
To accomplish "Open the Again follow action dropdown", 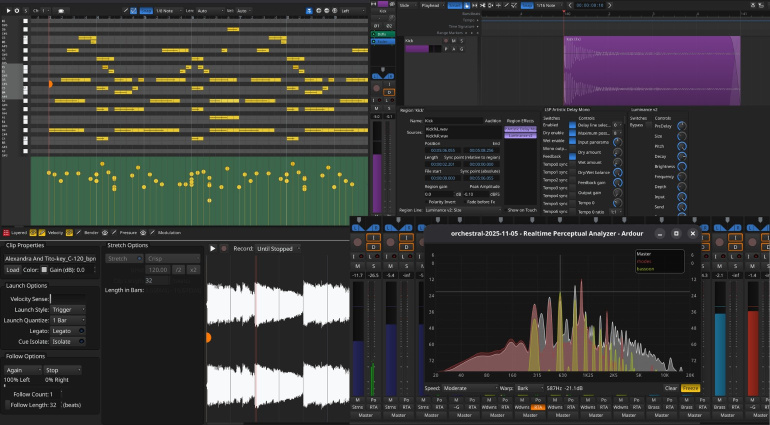I will 24,369.
